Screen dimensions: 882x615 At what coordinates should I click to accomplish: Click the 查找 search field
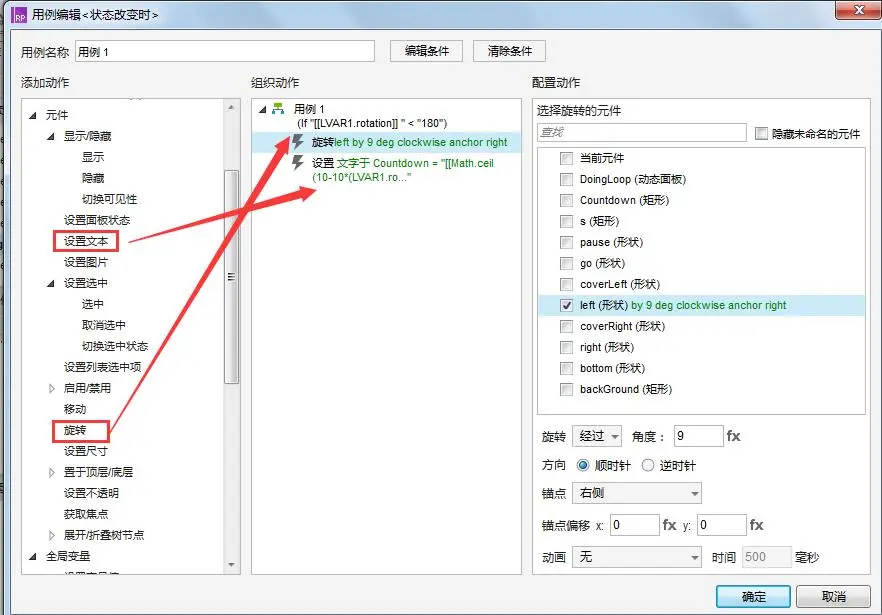tap(642, 133)
